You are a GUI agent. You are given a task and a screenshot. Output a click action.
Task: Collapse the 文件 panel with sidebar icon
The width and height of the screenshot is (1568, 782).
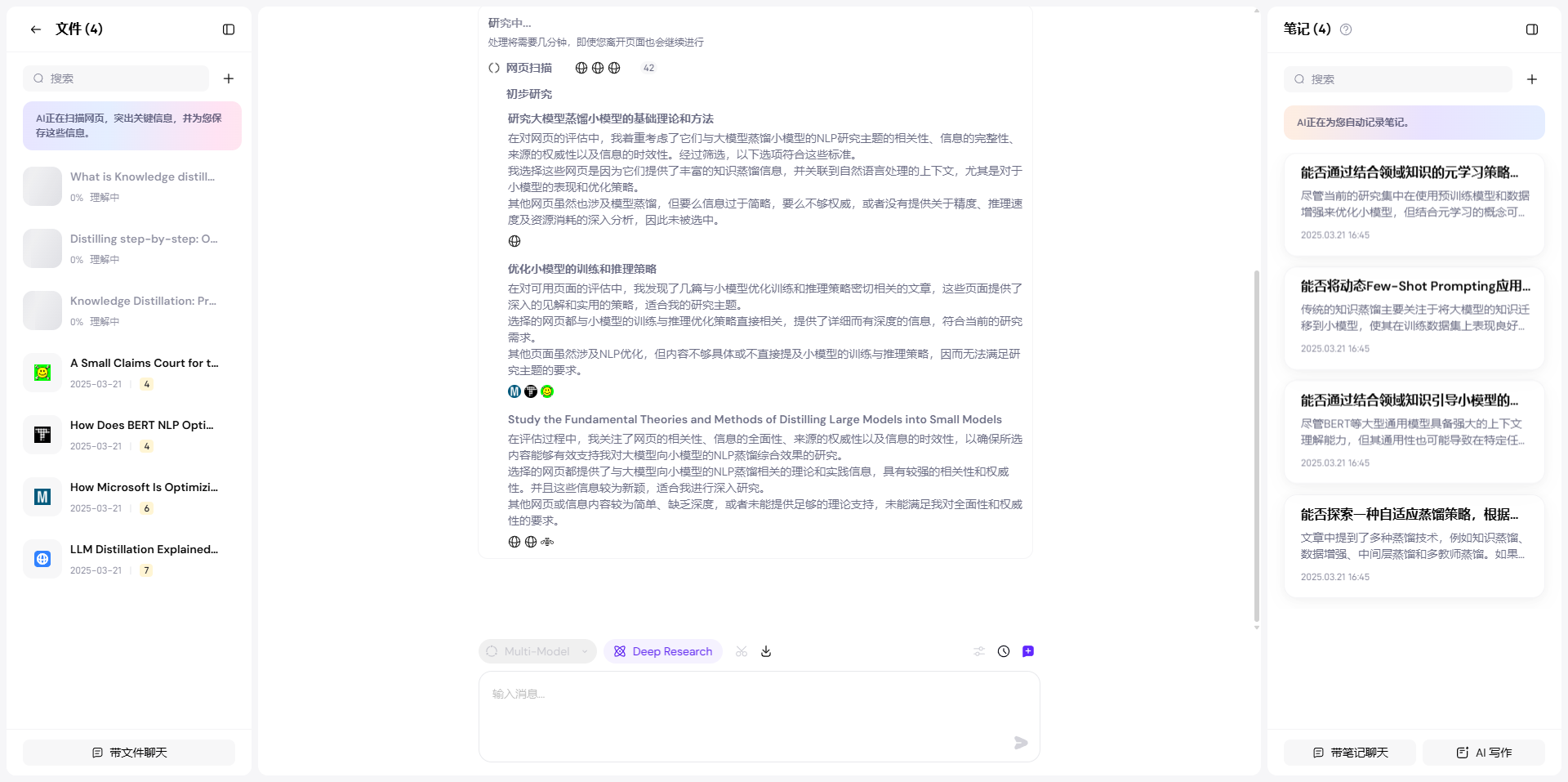point(227,29)
